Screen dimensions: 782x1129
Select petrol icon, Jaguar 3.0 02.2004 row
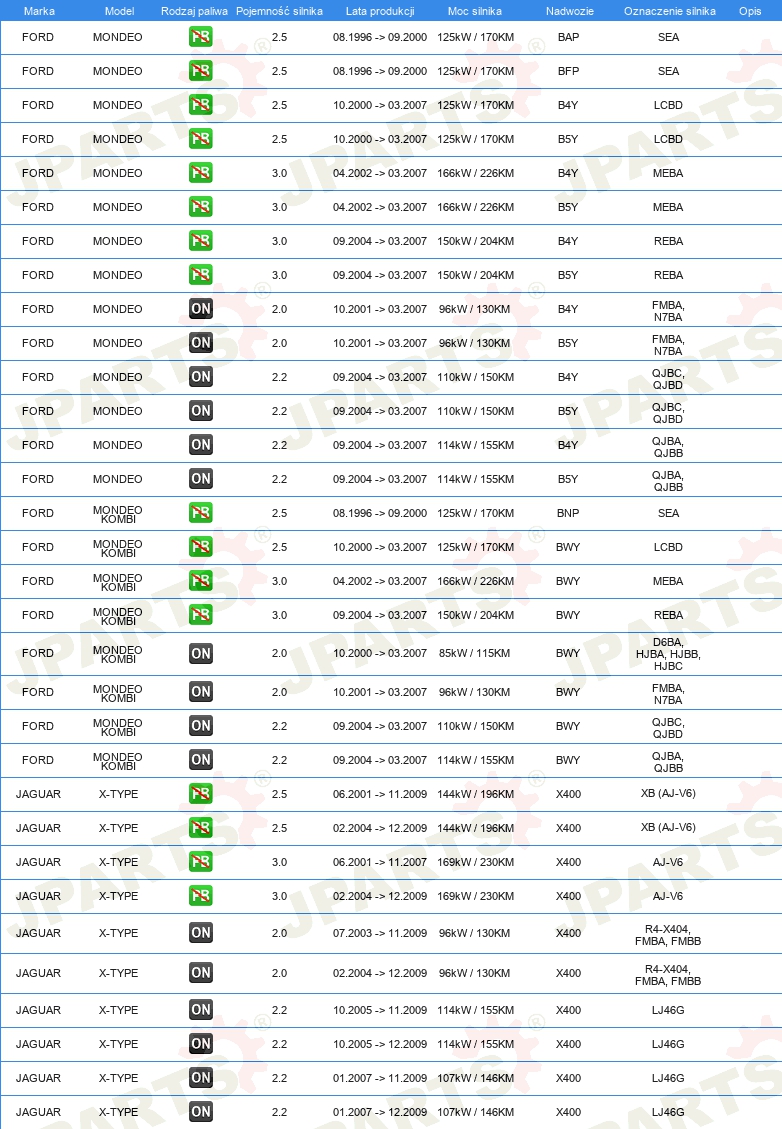(201, 896)
